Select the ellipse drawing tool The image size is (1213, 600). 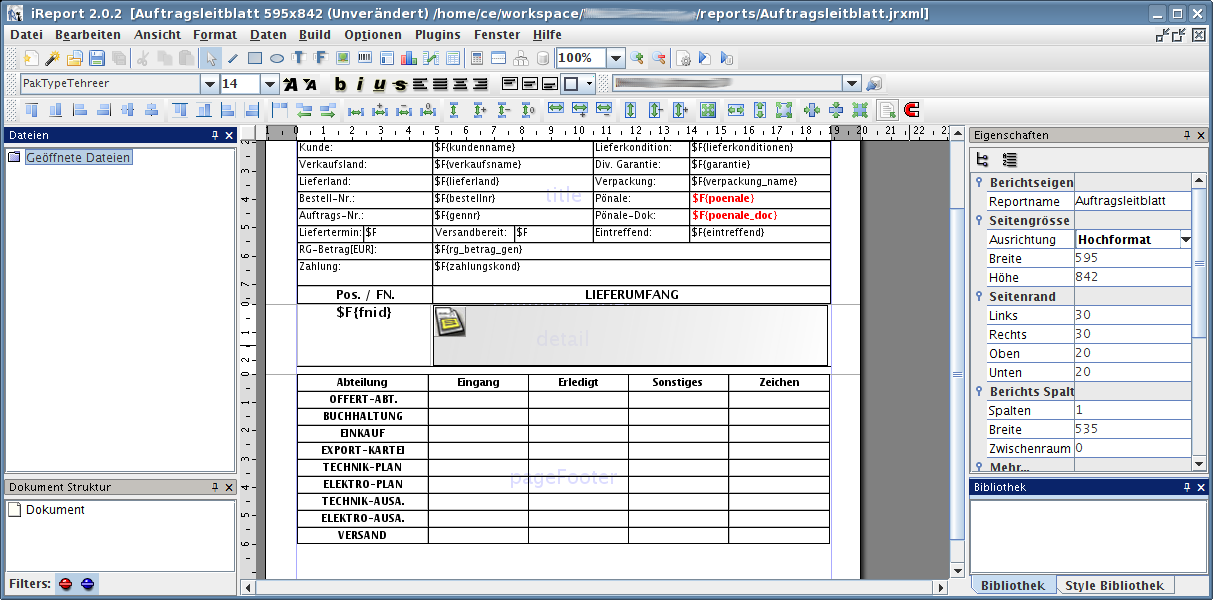(x=277, y=58)
